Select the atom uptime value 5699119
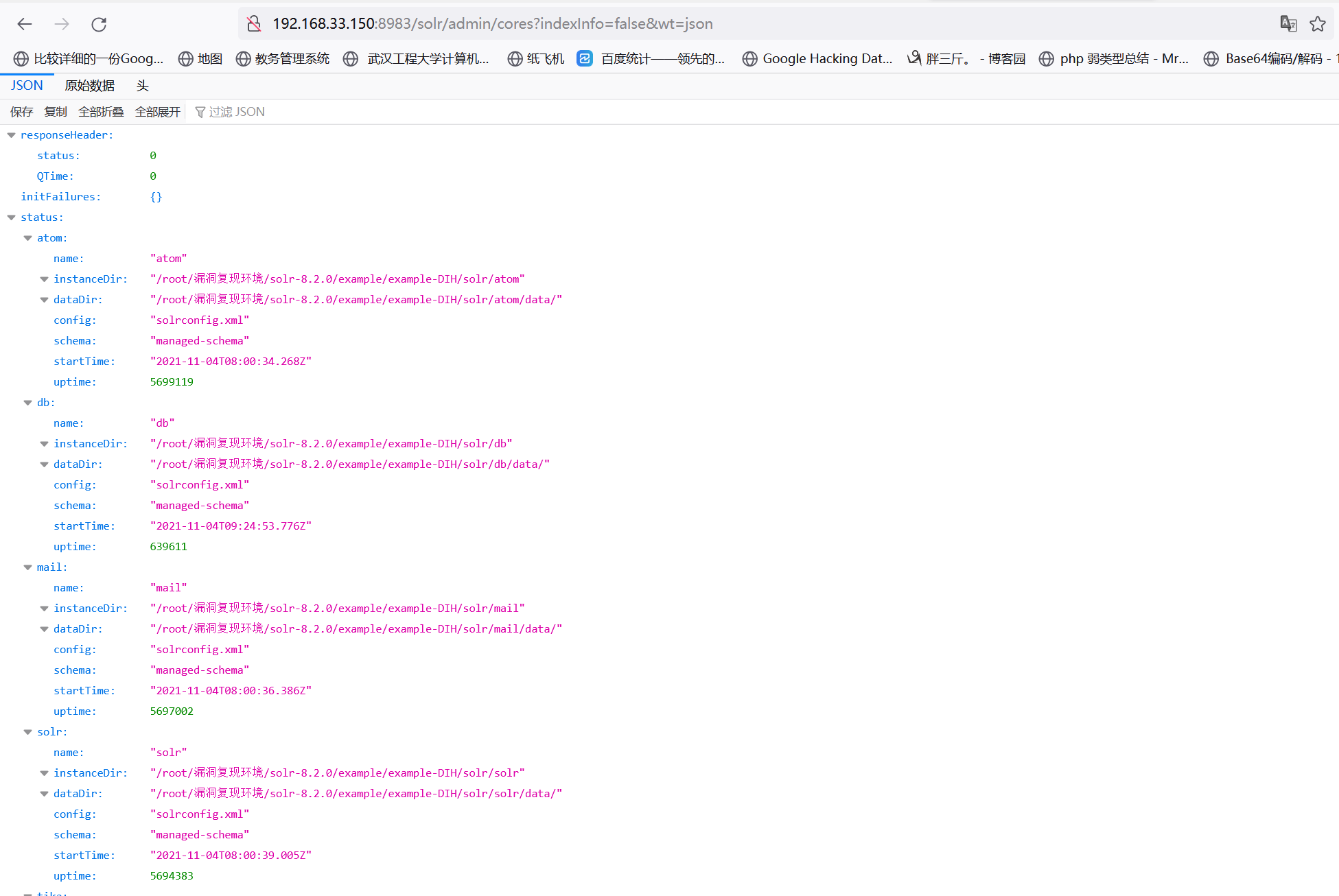1339x896 pixels. coord(172,382)
